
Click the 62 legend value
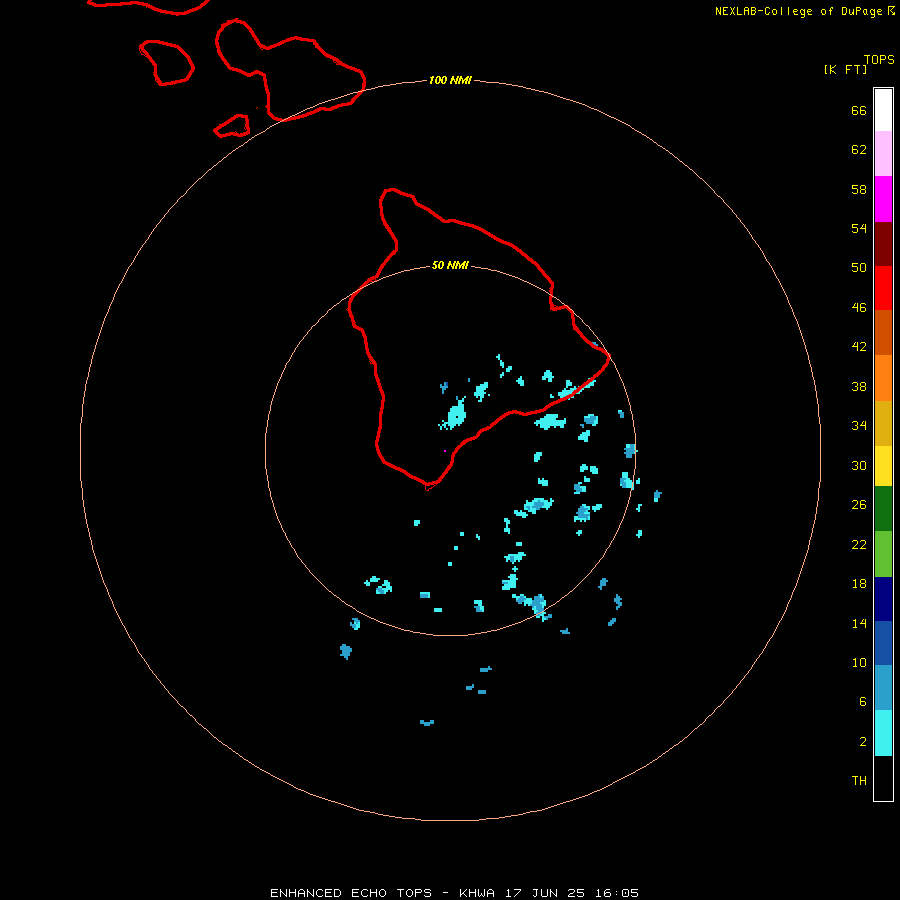pos(859,150)
